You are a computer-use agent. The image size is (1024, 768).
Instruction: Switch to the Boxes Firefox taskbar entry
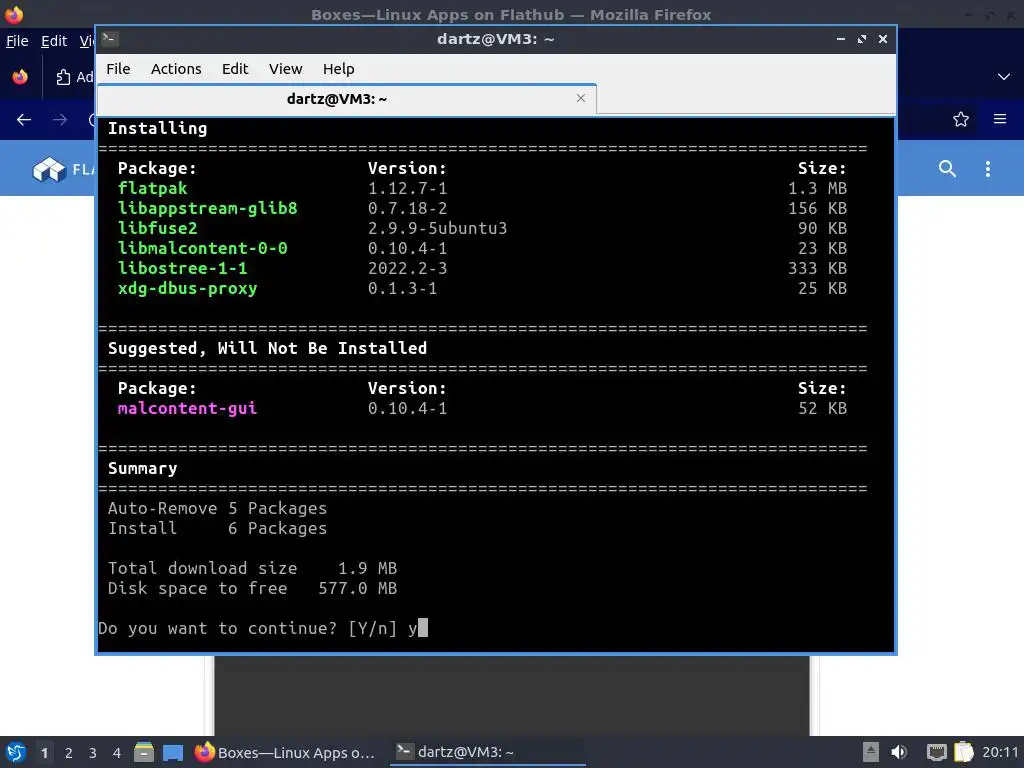pyautogui.click(x=285, y=752)
